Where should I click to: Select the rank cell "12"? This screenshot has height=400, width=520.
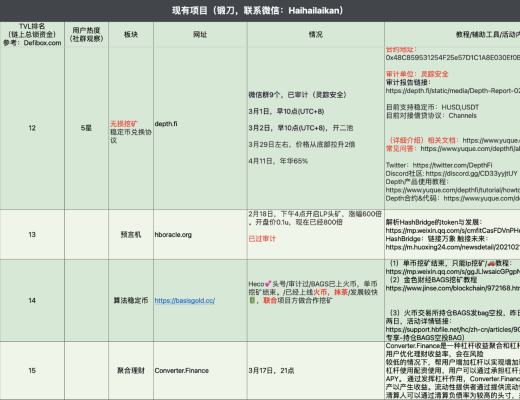(x=32, y=128)
